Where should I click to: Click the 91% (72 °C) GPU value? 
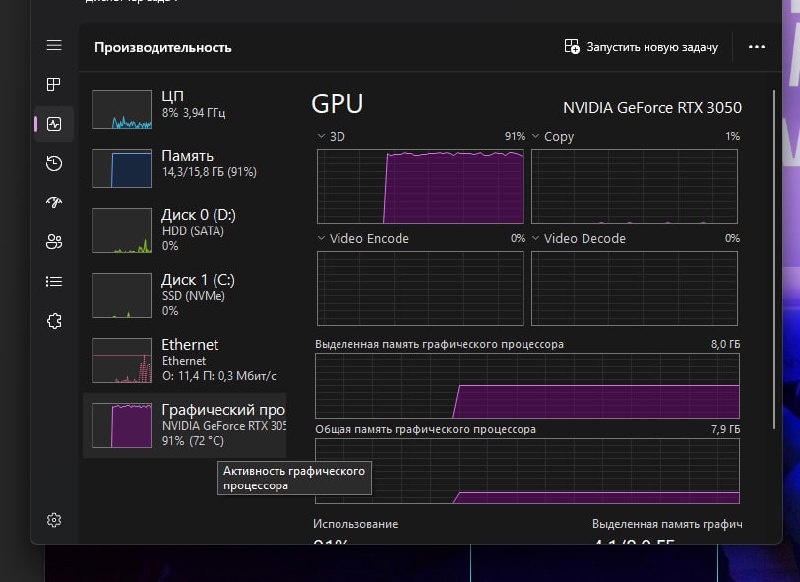pos(193,441)
